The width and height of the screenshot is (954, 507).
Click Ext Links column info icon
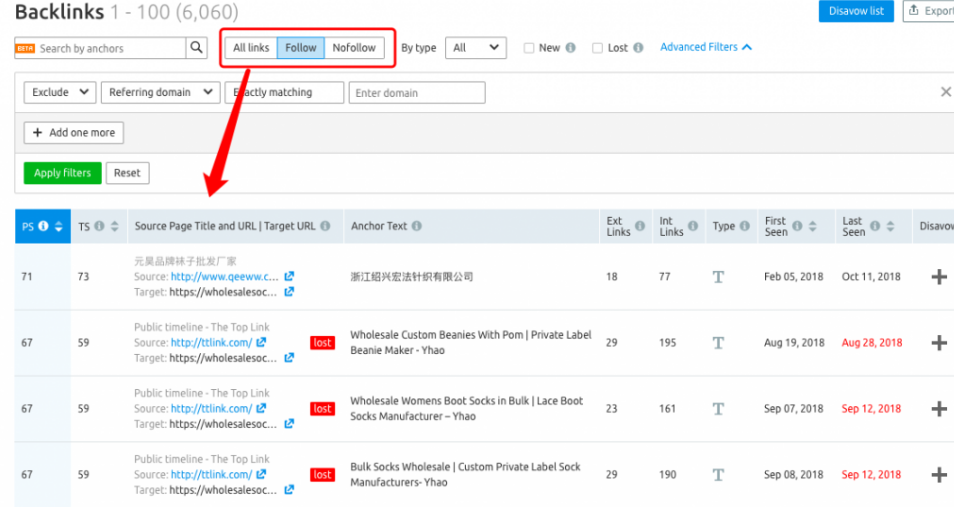coord(640,226)
